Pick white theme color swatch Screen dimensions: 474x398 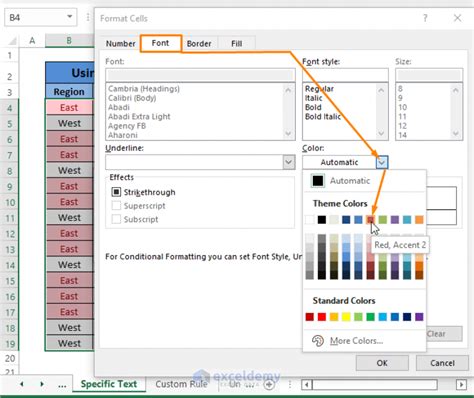point(310,219)
